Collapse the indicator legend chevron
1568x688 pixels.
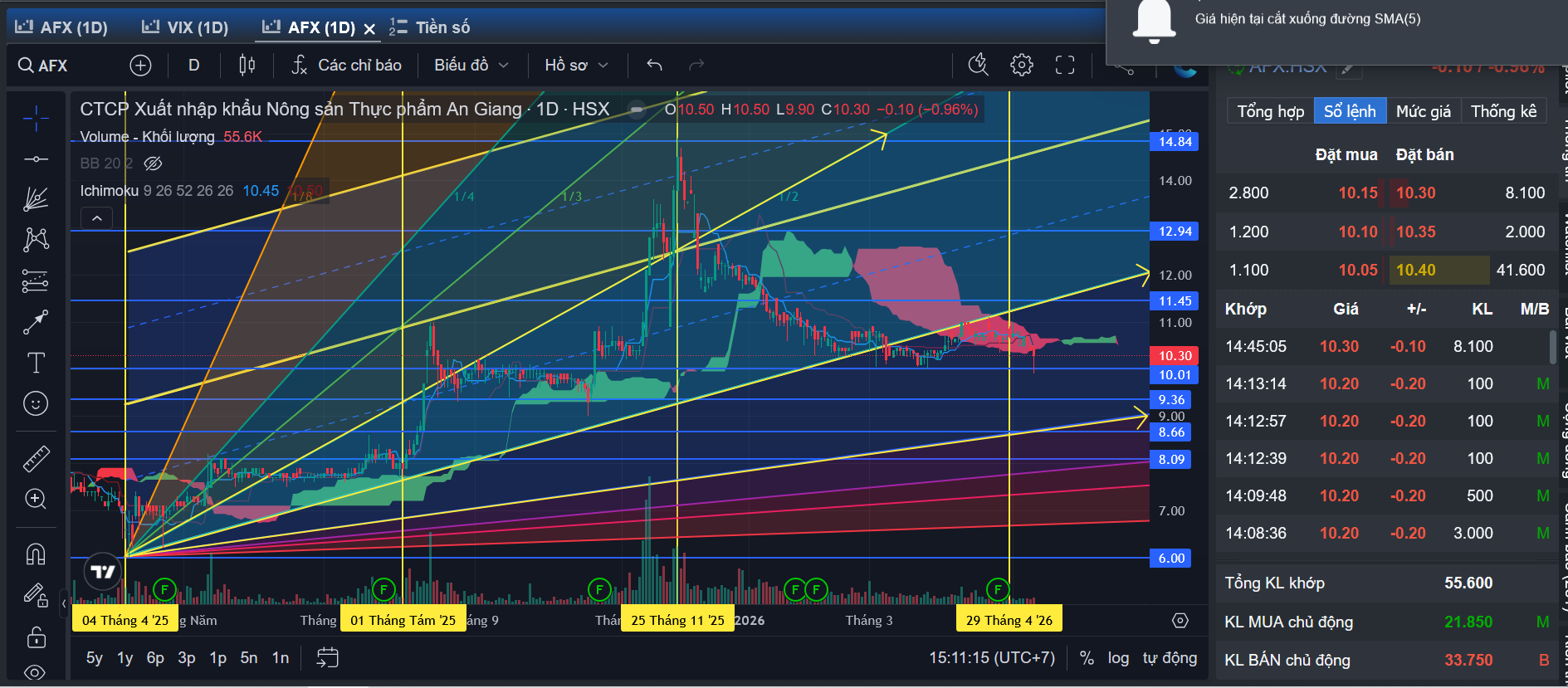(x=97, y=218)
